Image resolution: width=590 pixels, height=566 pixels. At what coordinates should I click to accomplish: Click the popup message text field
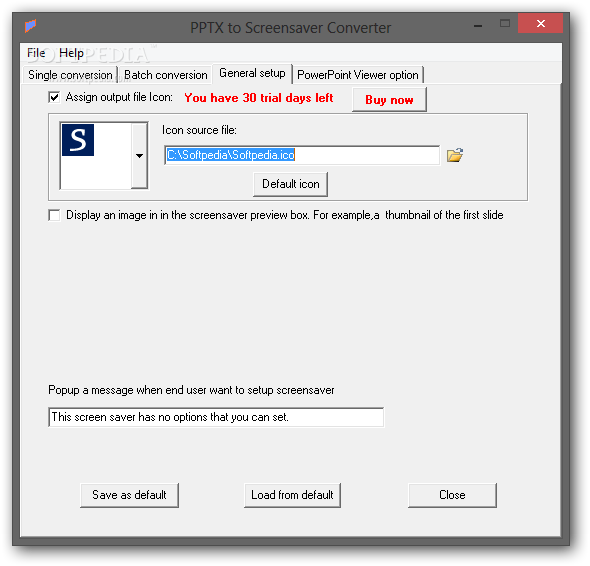[216, 417]
